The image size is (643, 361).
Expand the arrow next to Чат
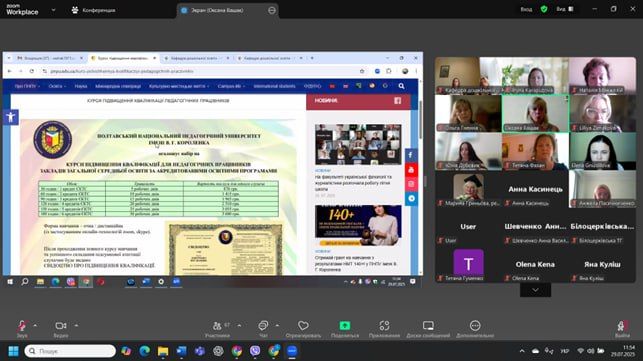[277, 325]
